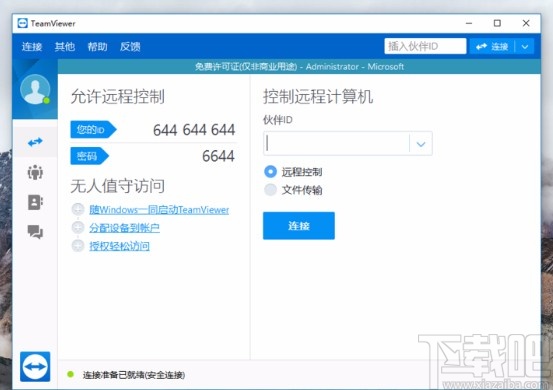Click the 无人值守访问 heading

pyautogui.click(x=117, y=186)
